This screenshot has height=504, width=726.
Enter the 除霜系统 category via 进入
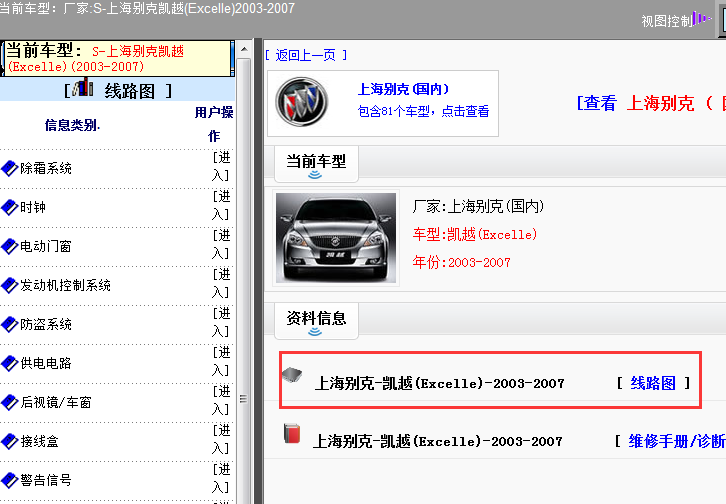pos(221,166)
